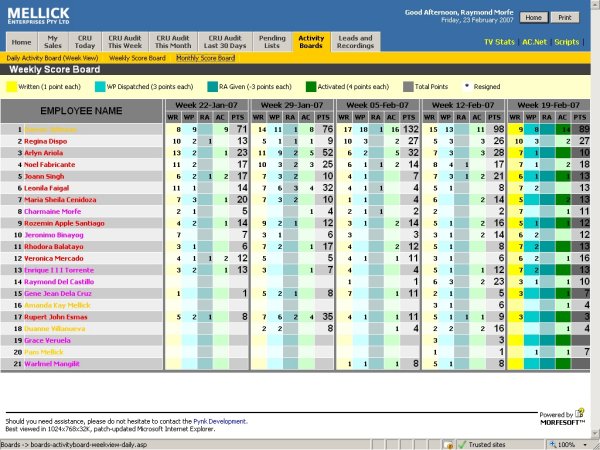
Task: Click the Week 12-Feb-07 header
Action: click(463, 105)
